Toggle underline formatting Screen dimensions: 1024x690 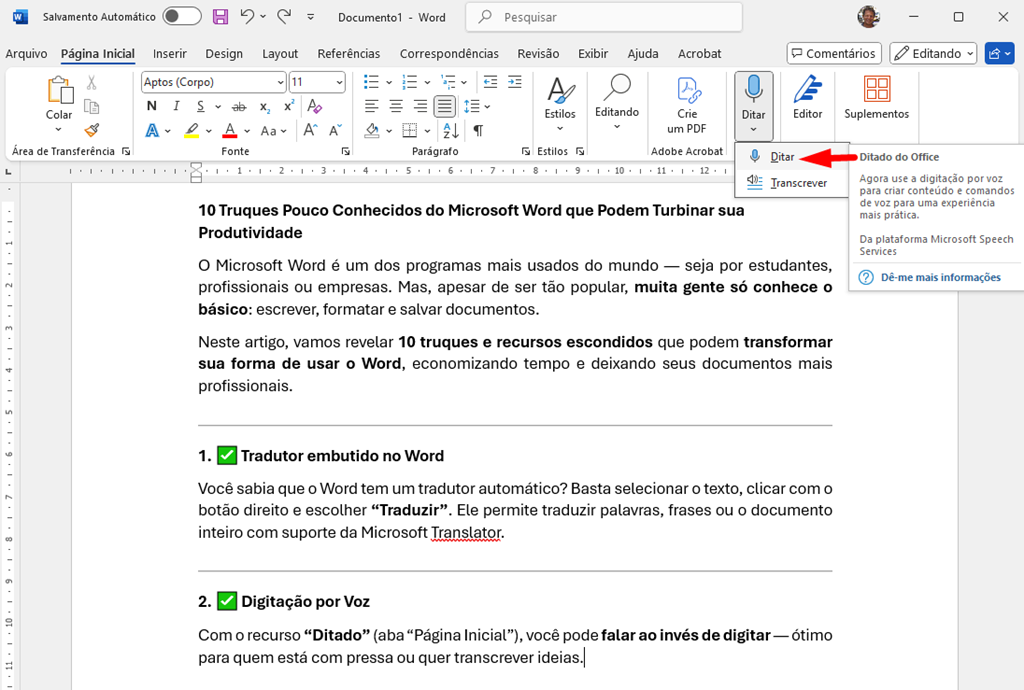(200, 106)
